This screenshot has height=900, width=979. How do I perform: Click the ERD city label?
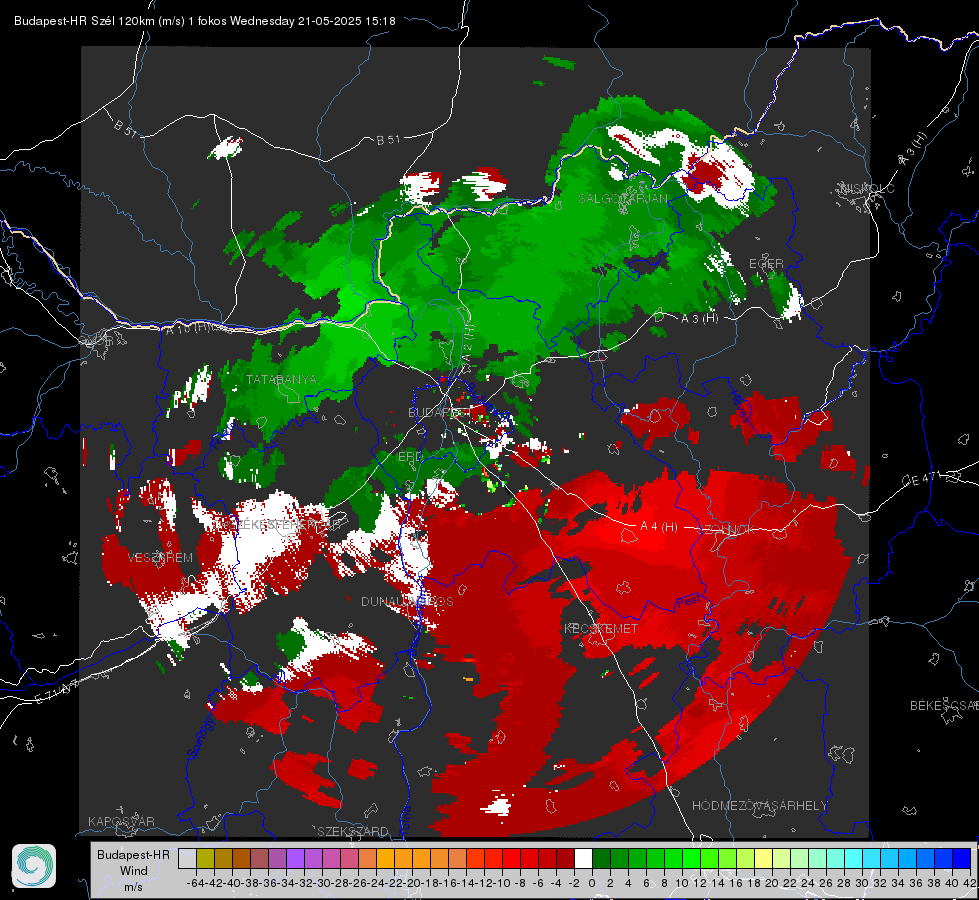coord(410,457)
